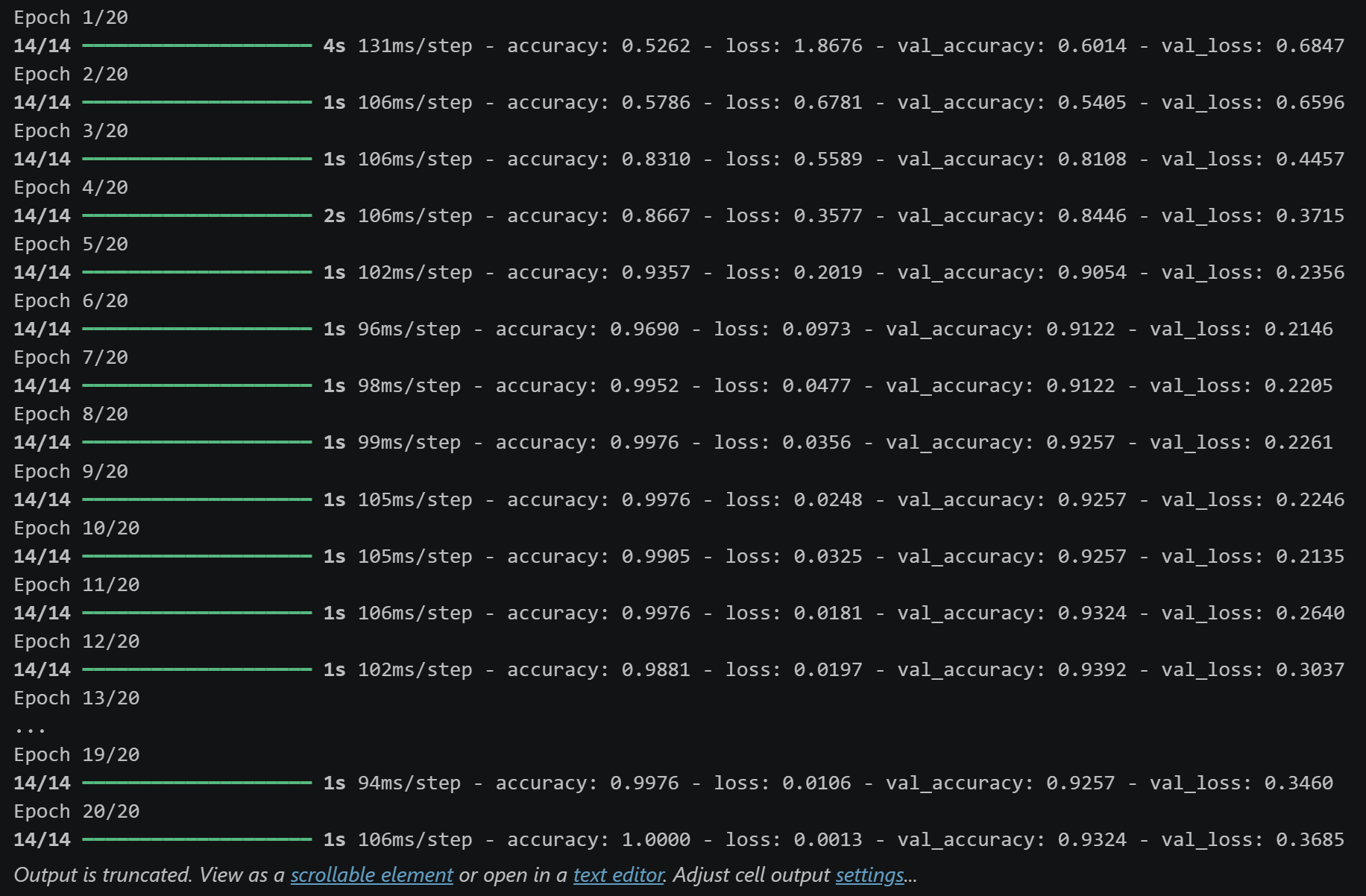The height and width of the screenshot is (896, 1366).
Task: Click the 'Epoch 3/20' line
Action: pyautogui.click(x=71, y=130)
